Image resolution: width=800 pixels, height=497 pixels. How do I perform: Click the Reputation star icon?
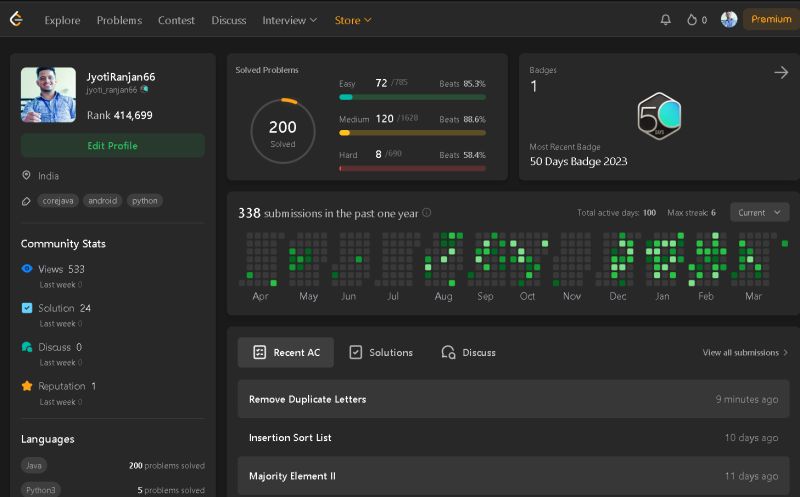[x=27, y=386]
